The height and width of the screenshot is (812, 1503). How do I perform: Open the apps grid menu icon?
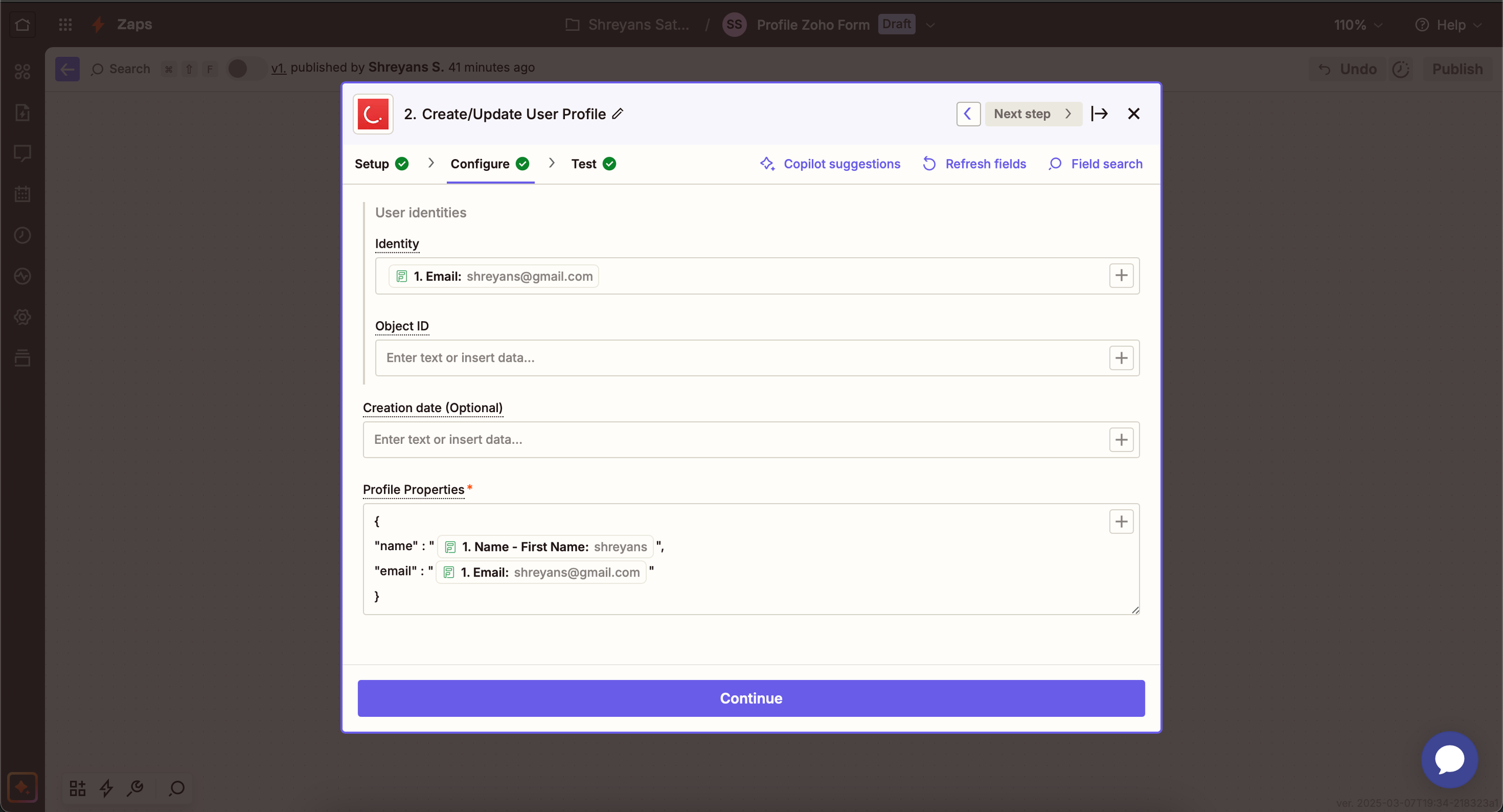65,25
